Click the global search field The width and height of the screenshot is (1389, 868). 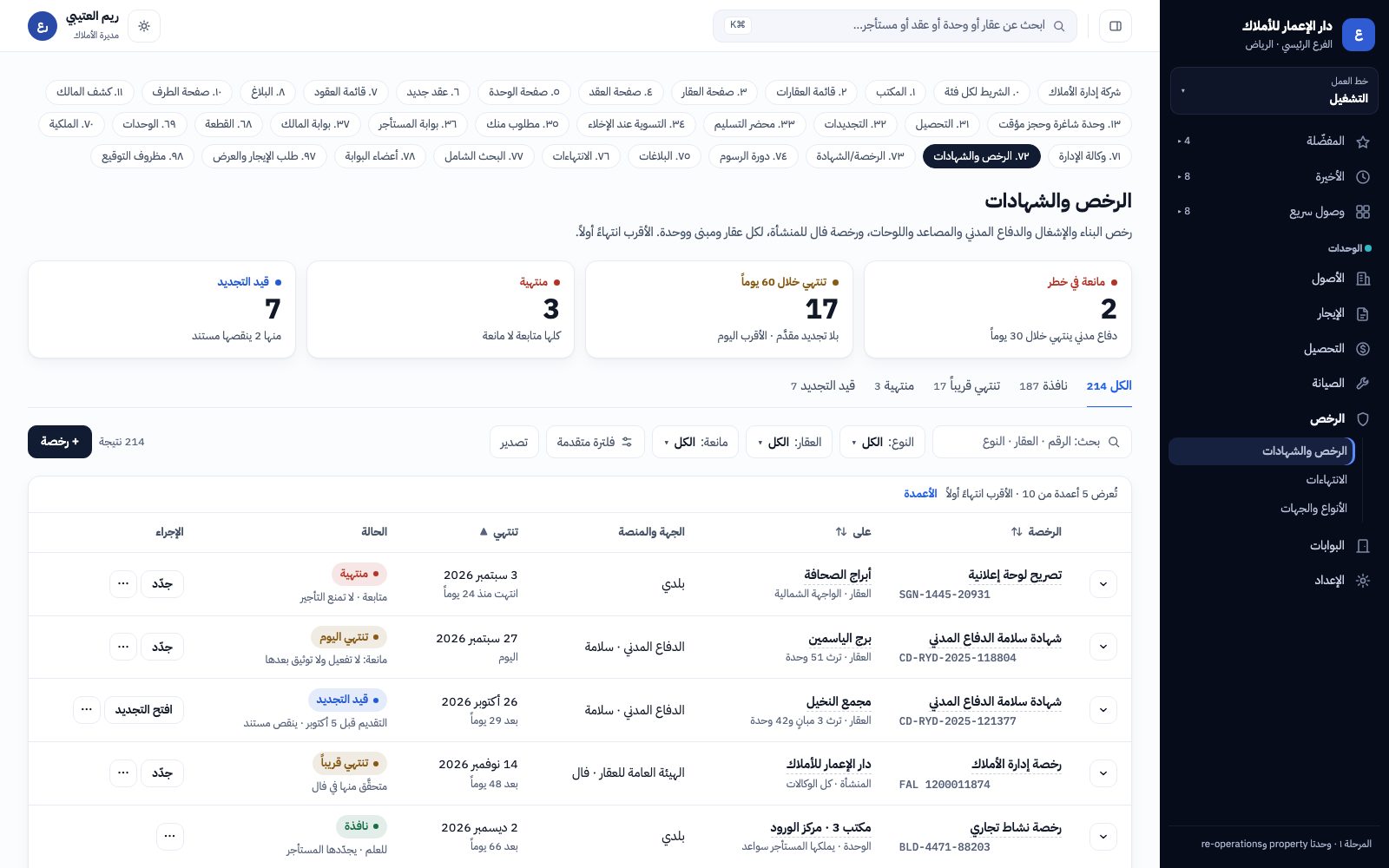pos(895,26)
